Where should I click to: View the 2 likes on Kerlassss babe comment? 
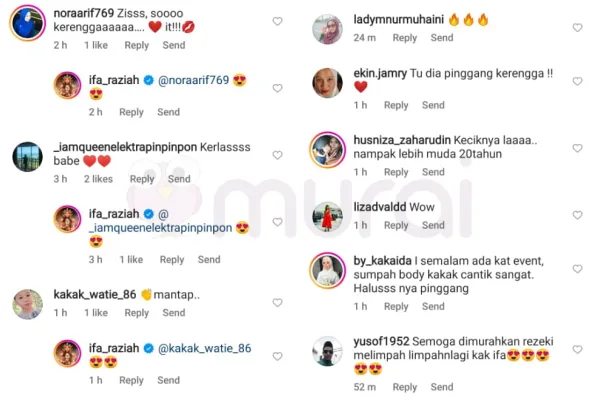(98, 179)
